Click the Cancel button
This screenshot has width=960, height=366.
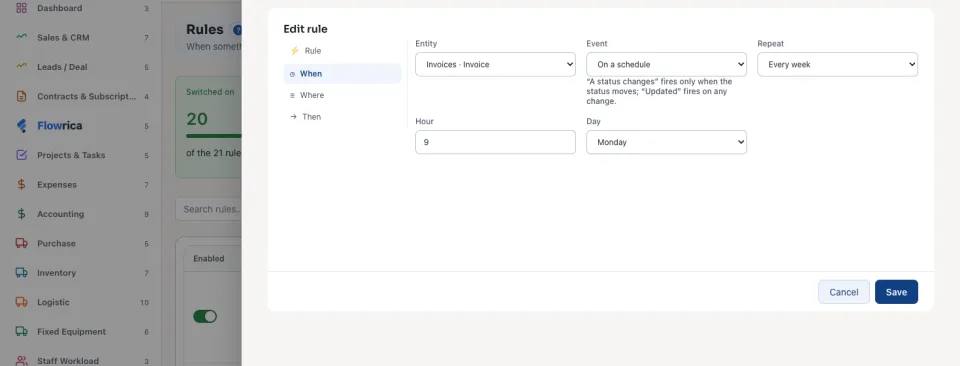844,292
